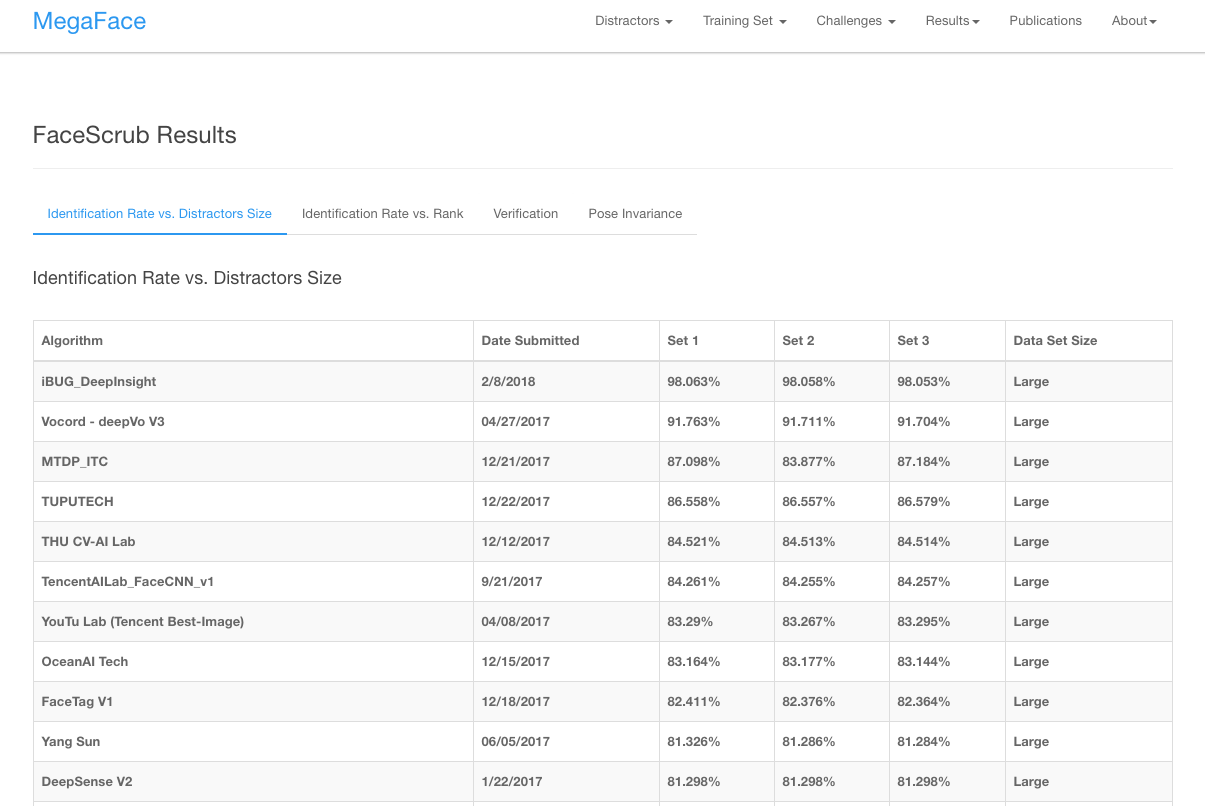Select the iBUG_DeepInsight table row

point(99,382)
